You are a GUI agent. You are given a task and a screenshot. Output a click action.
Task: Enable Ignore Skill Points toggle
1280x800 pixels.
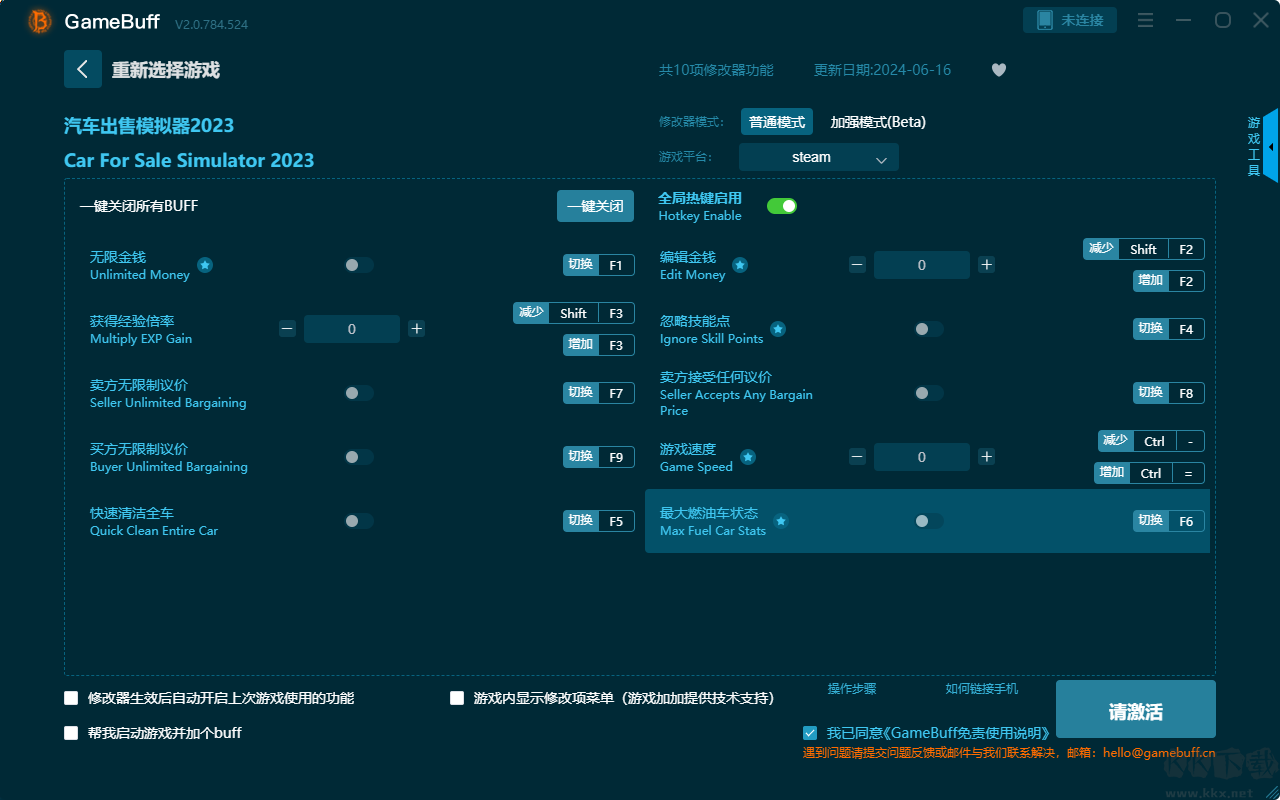click(929, 329)
